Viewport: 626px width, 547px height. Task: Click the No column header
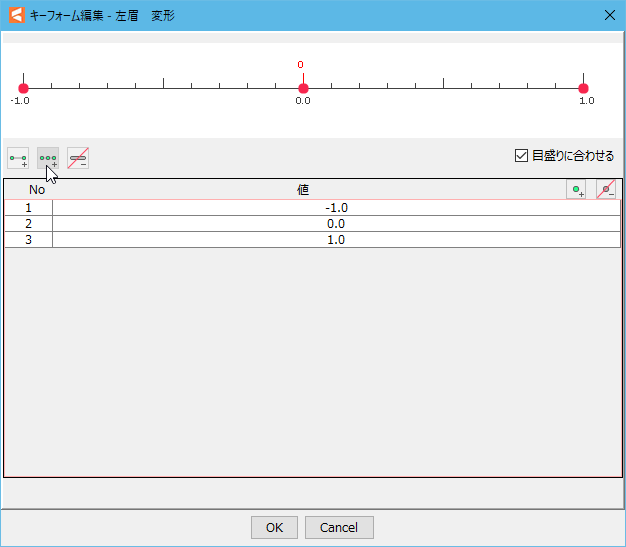(37, 190)
